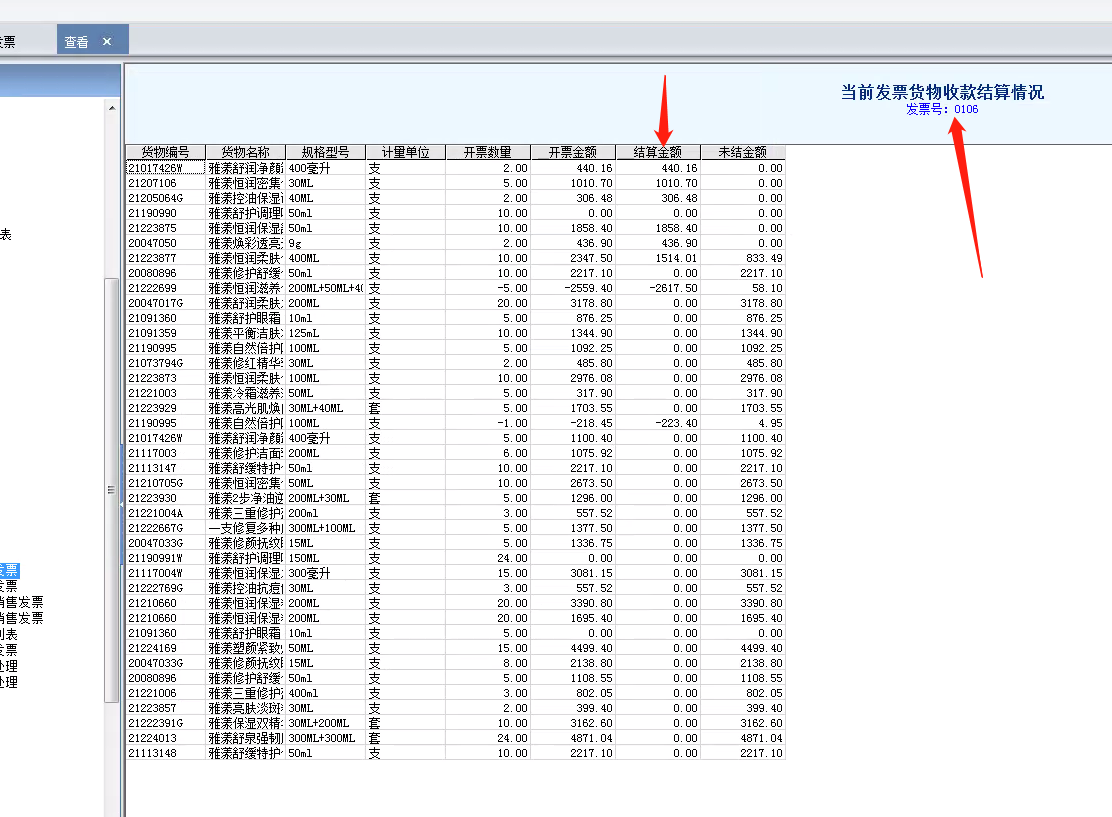The width and height of the screenshot is (1112, 817).
Task: Close the 查看 tab
Action: 107,41
